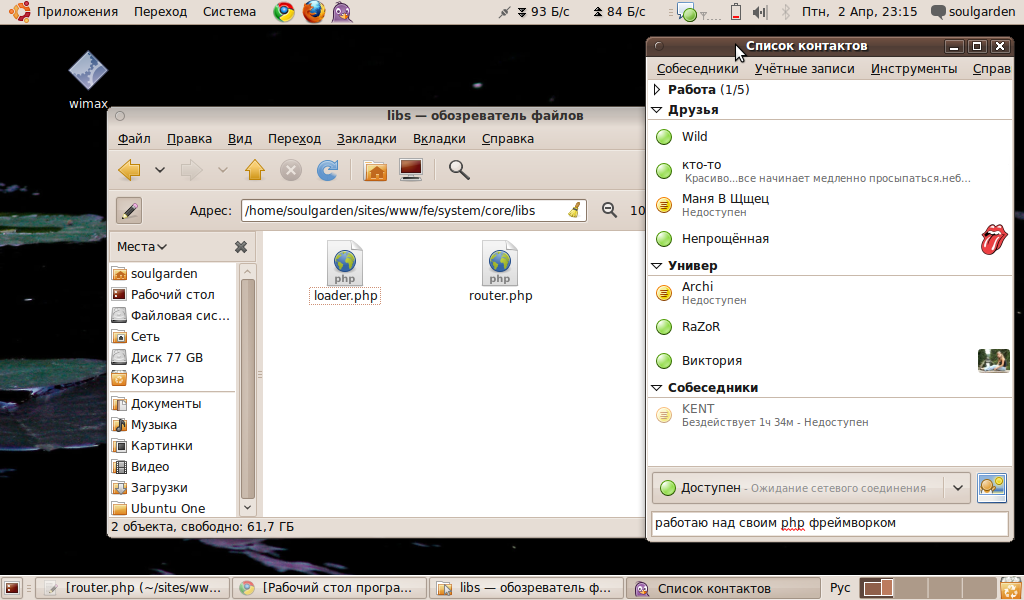1024x600 pixels.
Task: Click the Computer icon in toolbar
Action: 411,170
